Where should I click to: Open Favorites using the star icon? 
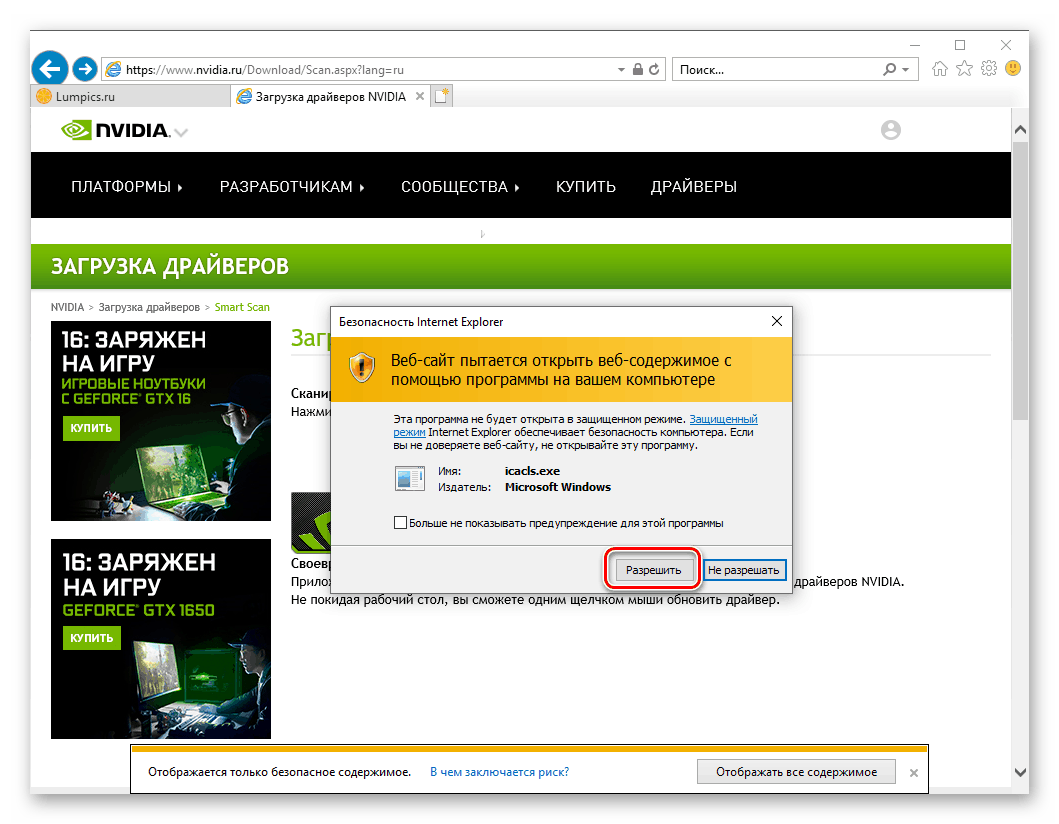(x=964, y=68)
